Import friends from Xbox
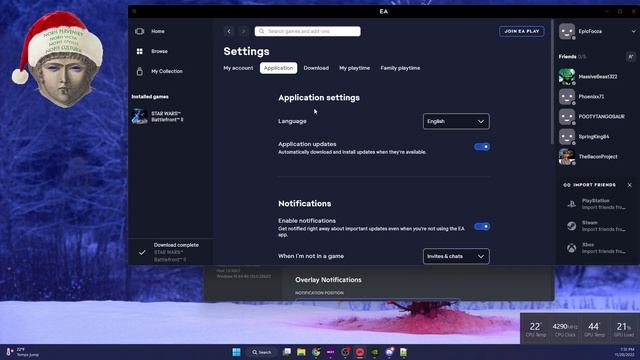Image resolution: width=640 pixels, height=360 pixels. (597, 248)
